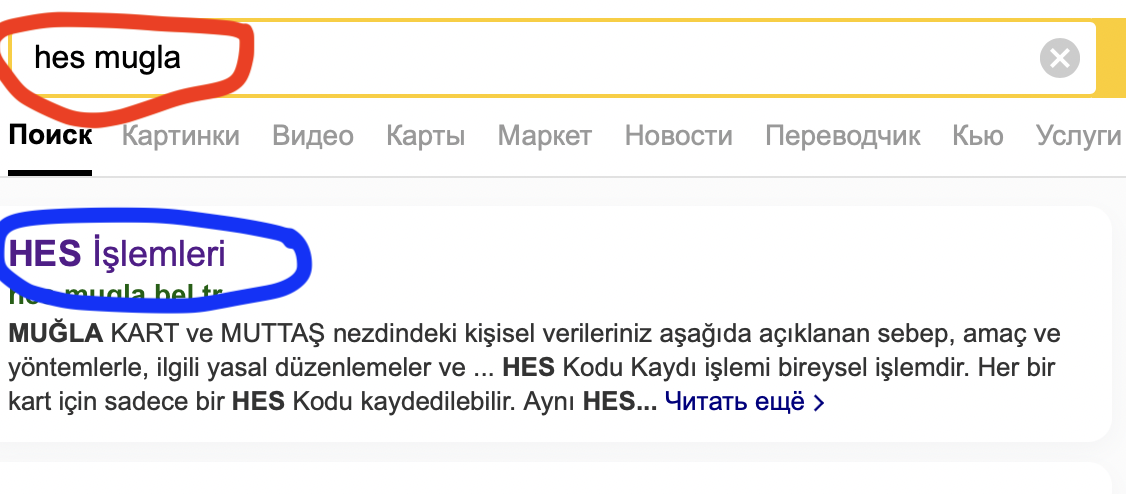This screenshot has width=1126, height=494.
Task: Click the green hes.mugla.bel.tr URL
Action: [115, 294]
